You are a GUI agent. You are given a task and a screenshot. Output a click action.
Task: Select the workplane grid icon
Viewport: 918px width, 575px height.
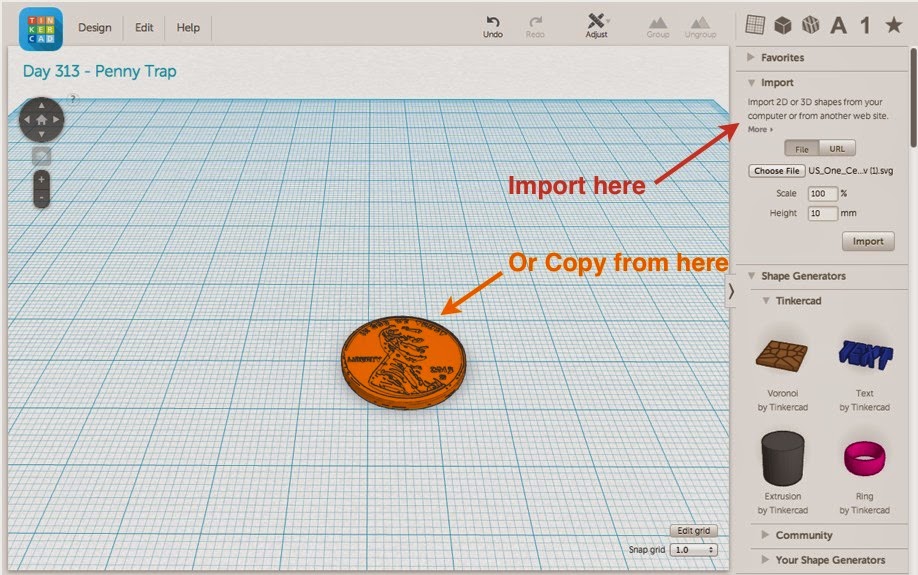tap(755, 25)
